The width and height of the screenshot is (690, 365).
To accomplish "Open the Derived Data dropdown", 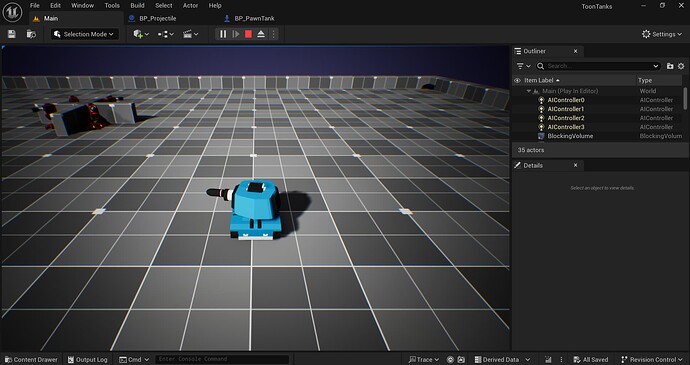I will 503,359.
